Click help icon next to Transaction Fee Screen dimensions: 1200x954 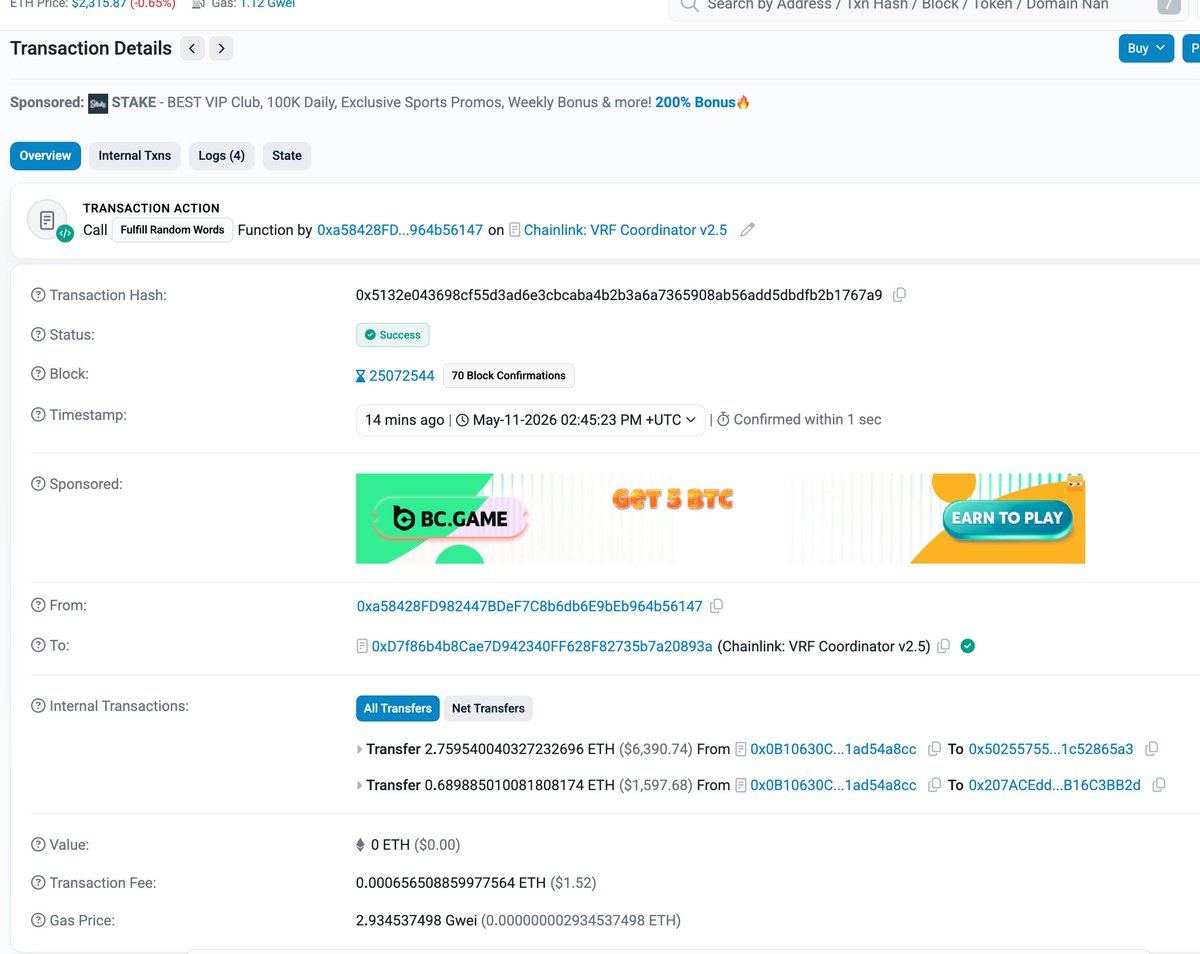click(38, 883)
